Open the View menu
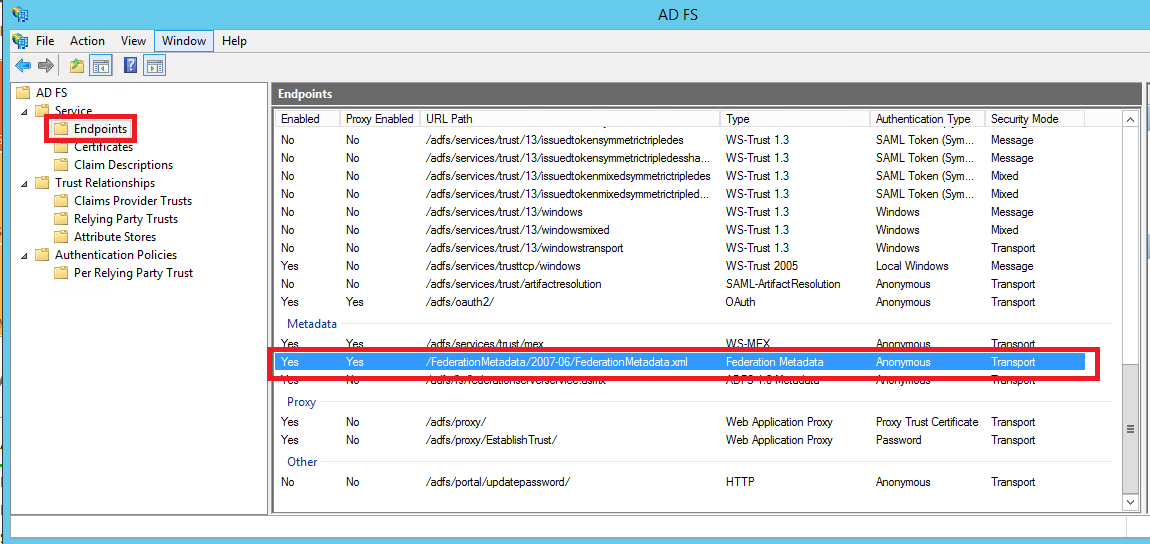Image resolution: width=1150 pixels, height=544 pixels. click(133, 41)
